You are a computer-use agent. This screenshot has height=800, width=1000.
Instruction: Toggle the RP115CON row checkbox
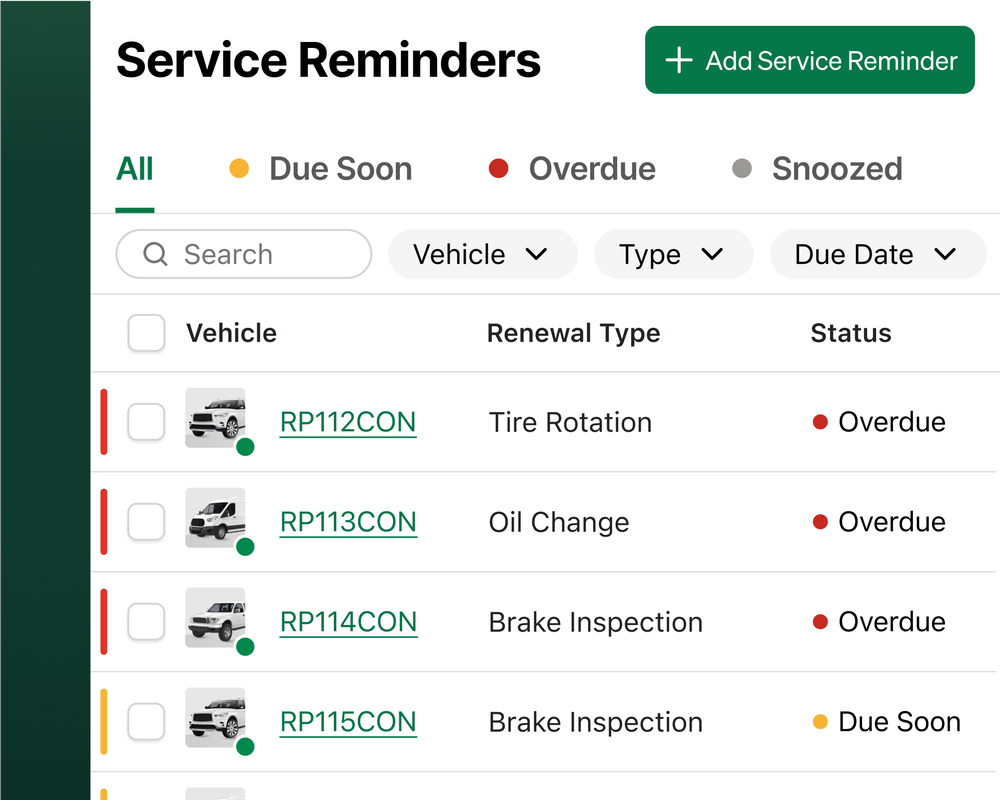click(146, 722)
